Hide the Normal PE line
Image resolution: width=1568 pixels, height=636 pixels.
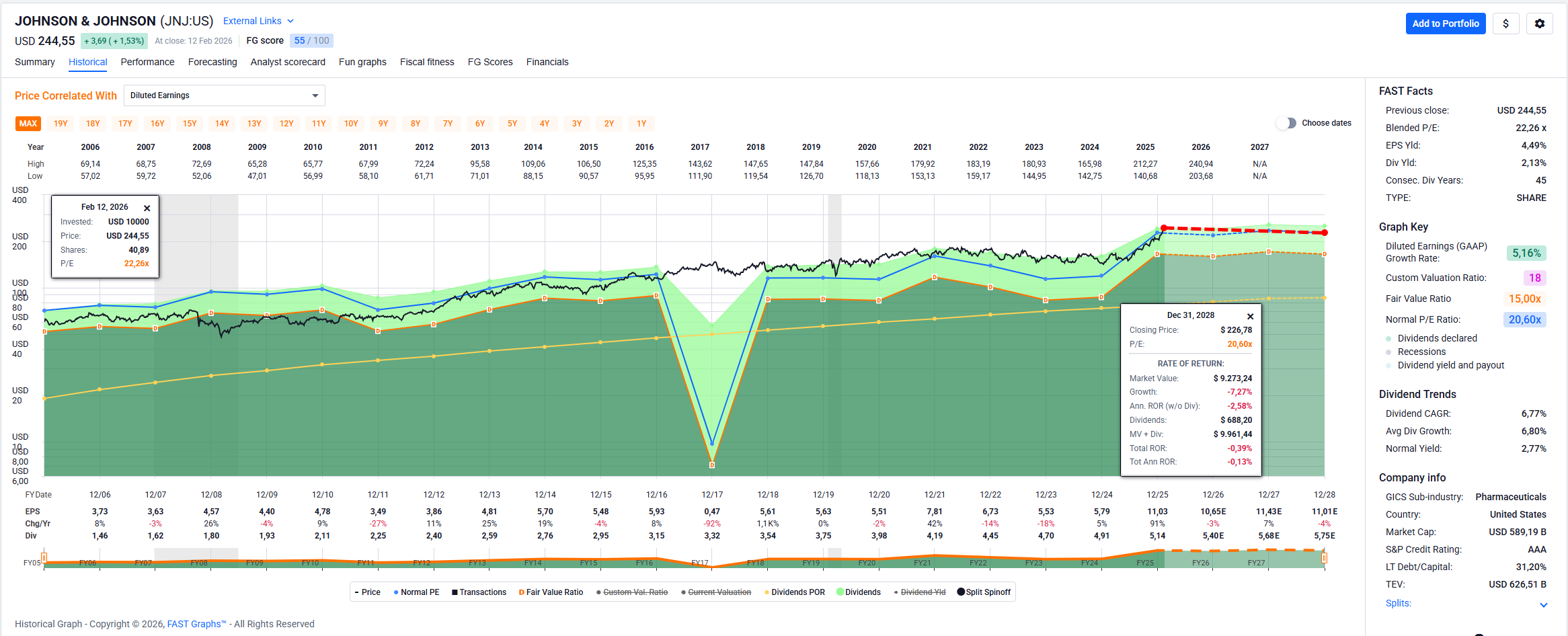416,592
